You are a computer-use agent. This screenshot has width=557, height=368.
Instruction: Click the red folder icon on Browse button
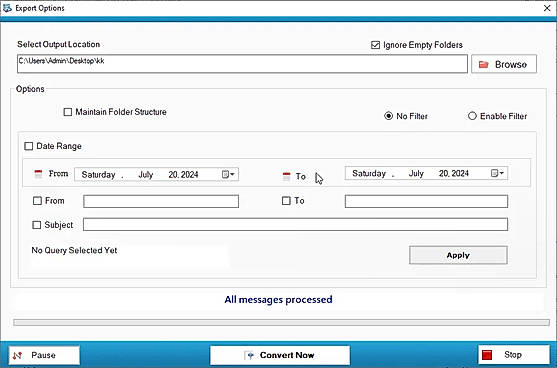click(x=483, y=64)
